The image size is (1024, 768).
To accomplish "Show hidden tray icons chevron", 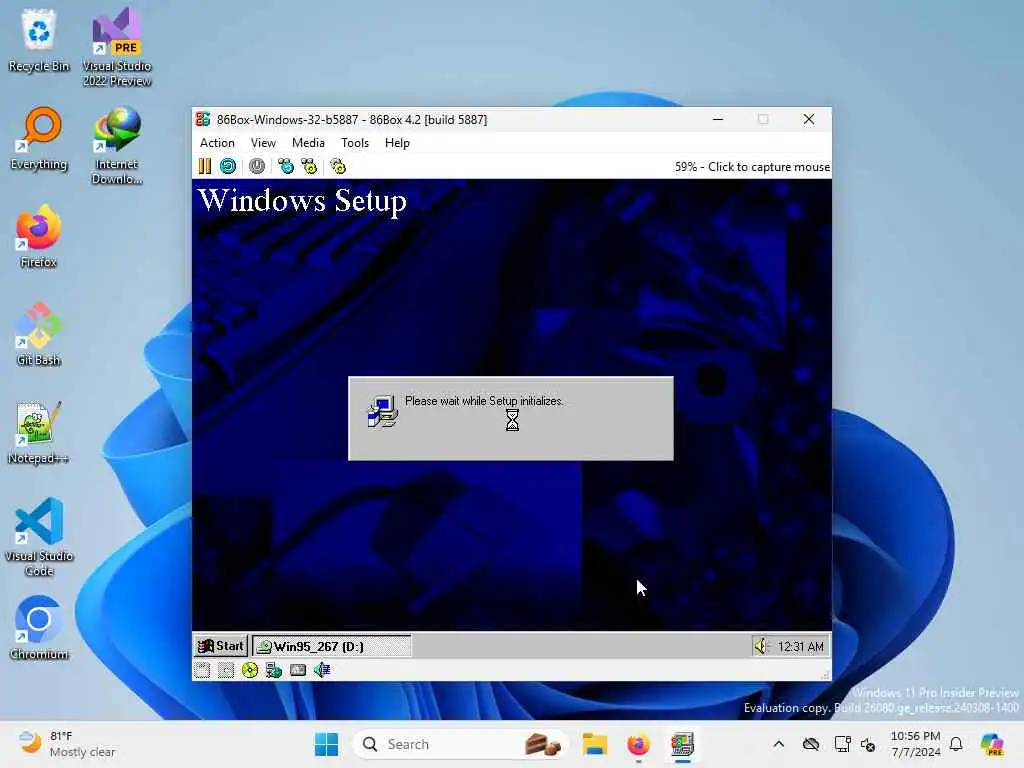I will point(778,744).
